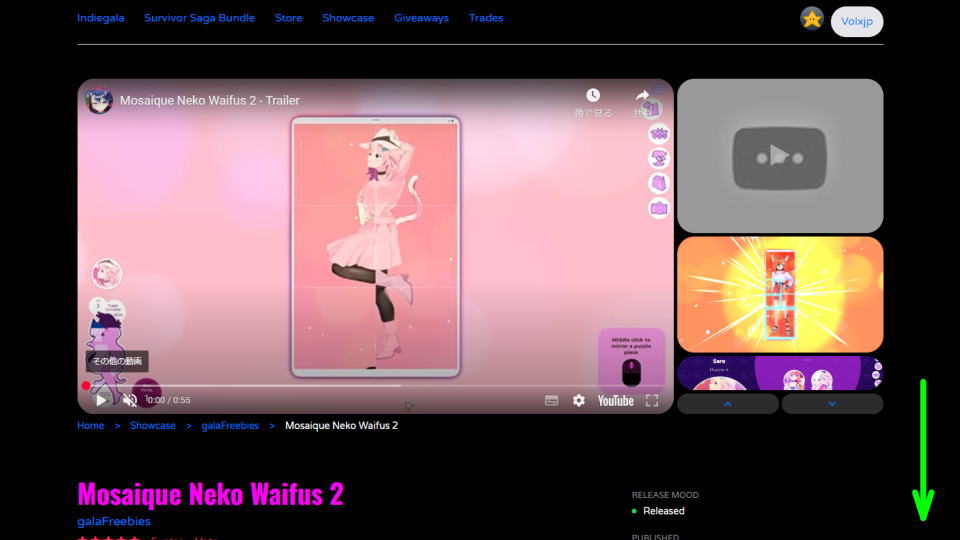This screenshot has width=960, height=540.
Task: Click the channel avatar in video header
Action: 99,100
